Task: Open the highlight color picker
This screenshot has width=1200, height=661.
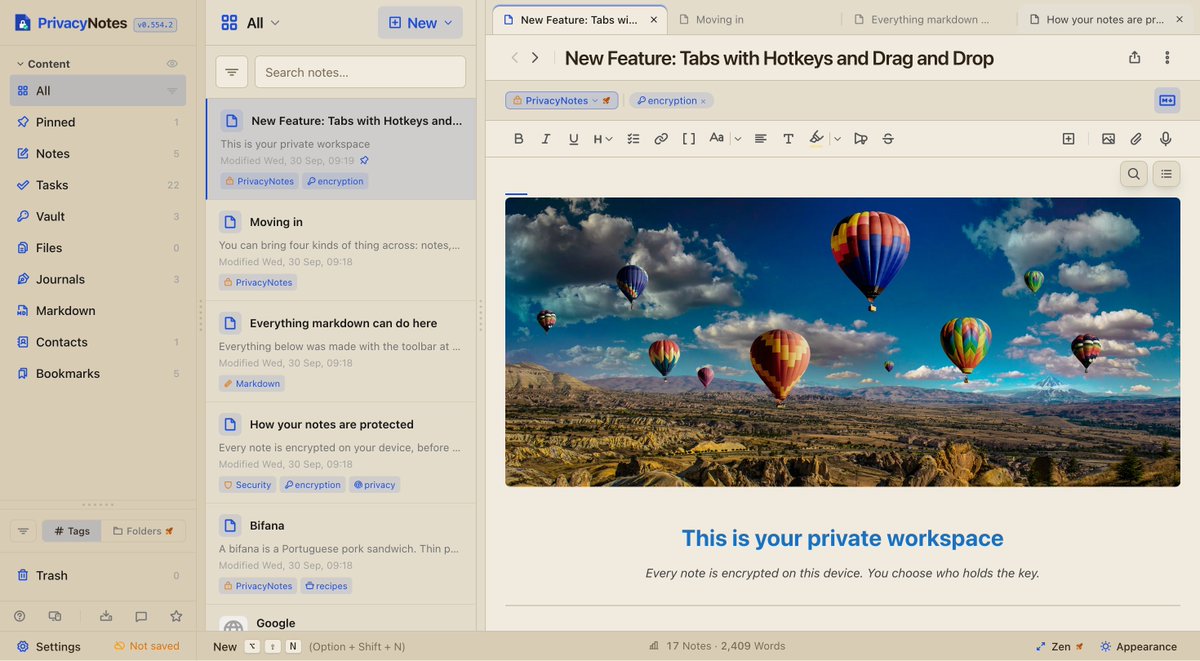Action: click(837, 139)
